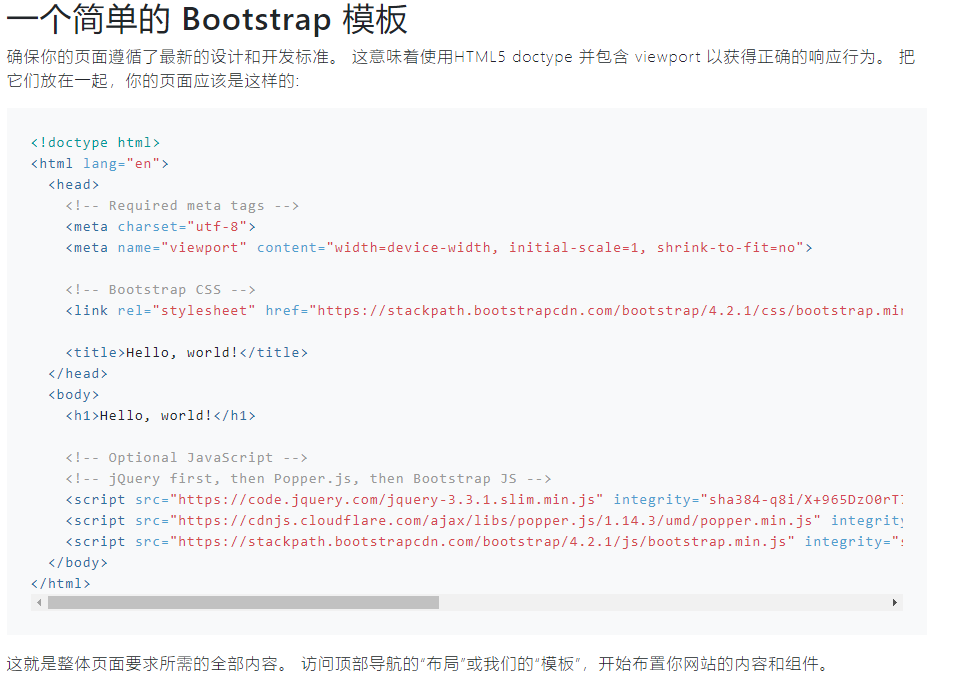The width and height of the screenshot is (979, 700).
Task: Click the closing "</head>" tag line
Action: pos(78,374)
